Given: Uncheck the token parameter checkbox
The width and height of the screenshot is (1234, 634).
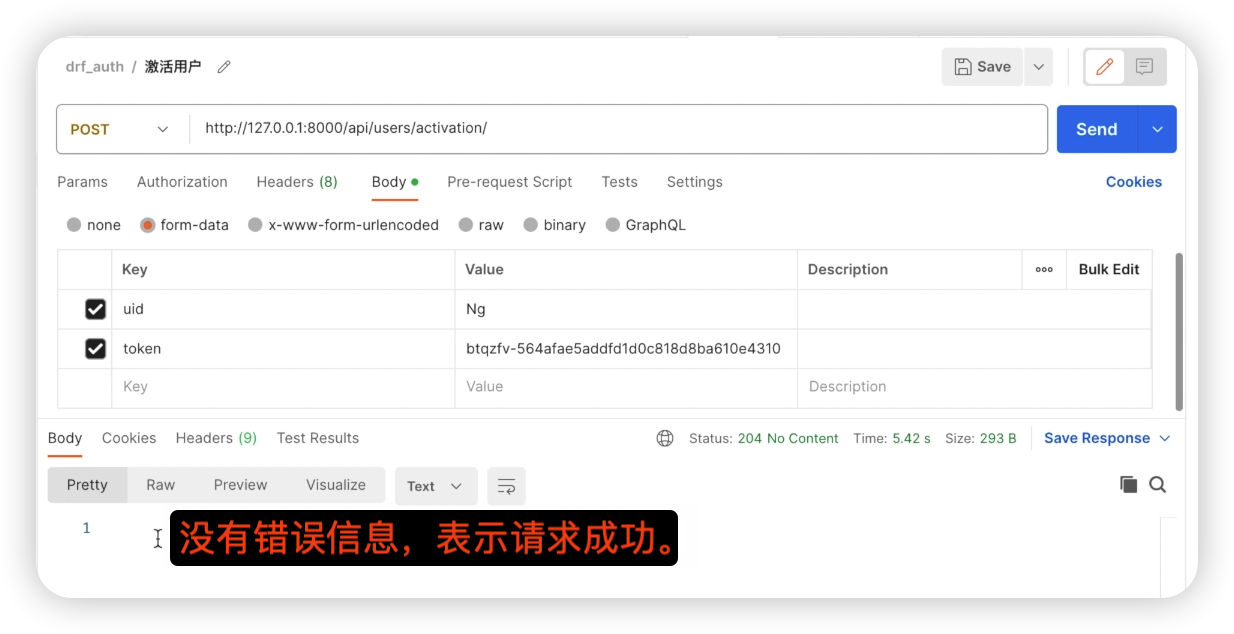Looking at the screenshot, I should point(95,349).
